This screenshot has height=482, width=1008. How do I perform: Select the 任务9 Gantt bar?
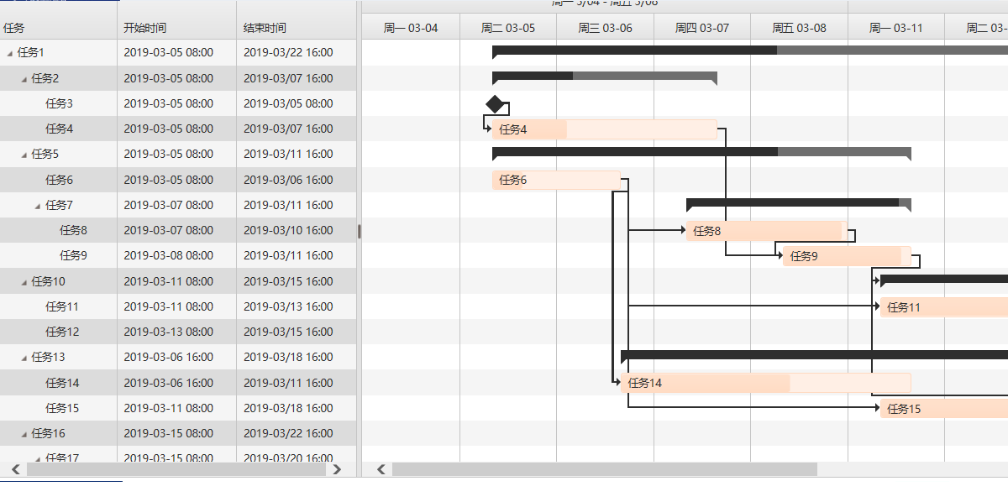click(x=847, y=256)
